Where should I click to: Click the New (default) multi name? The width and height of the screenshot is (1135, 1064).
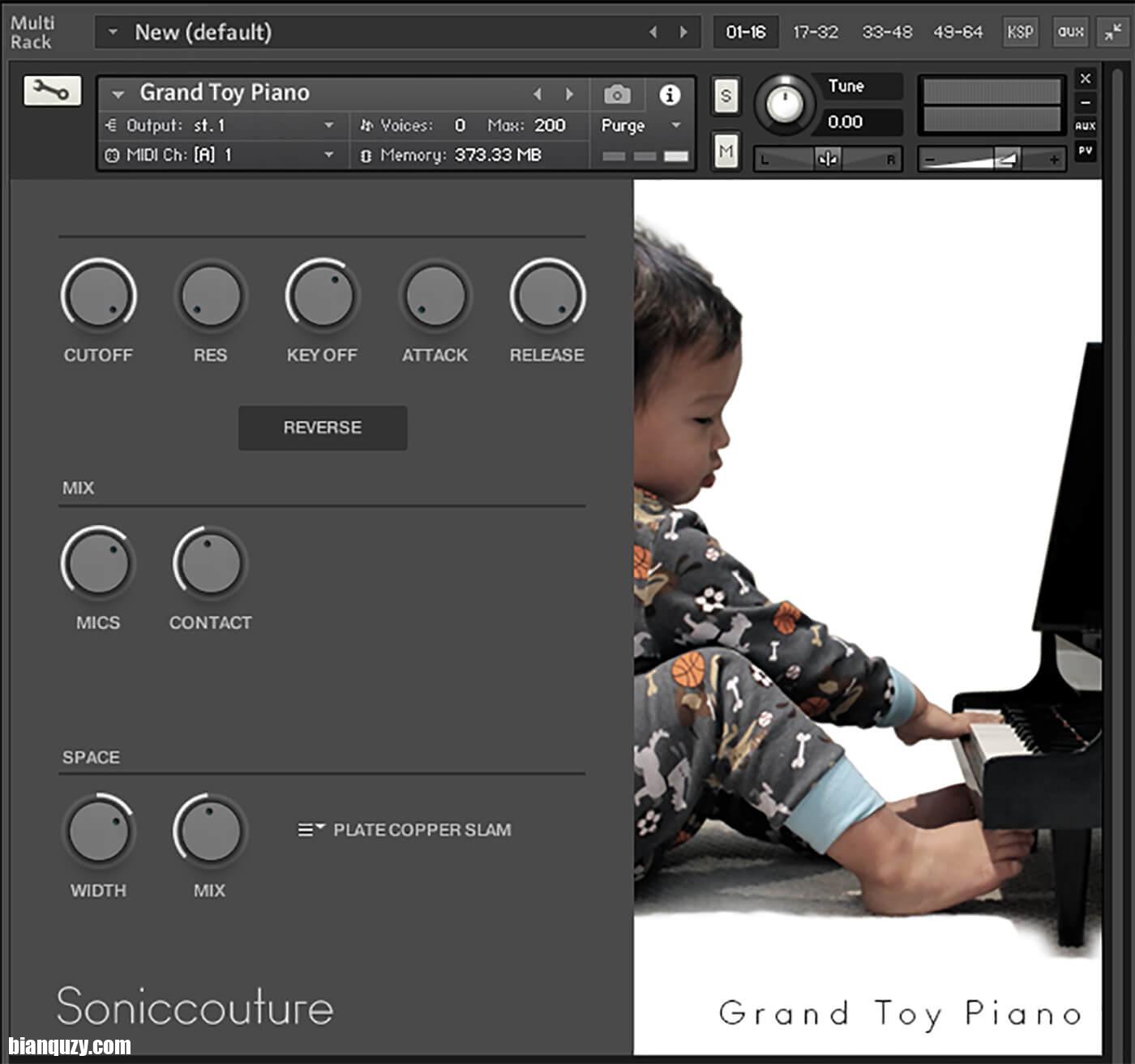[203, 32]
